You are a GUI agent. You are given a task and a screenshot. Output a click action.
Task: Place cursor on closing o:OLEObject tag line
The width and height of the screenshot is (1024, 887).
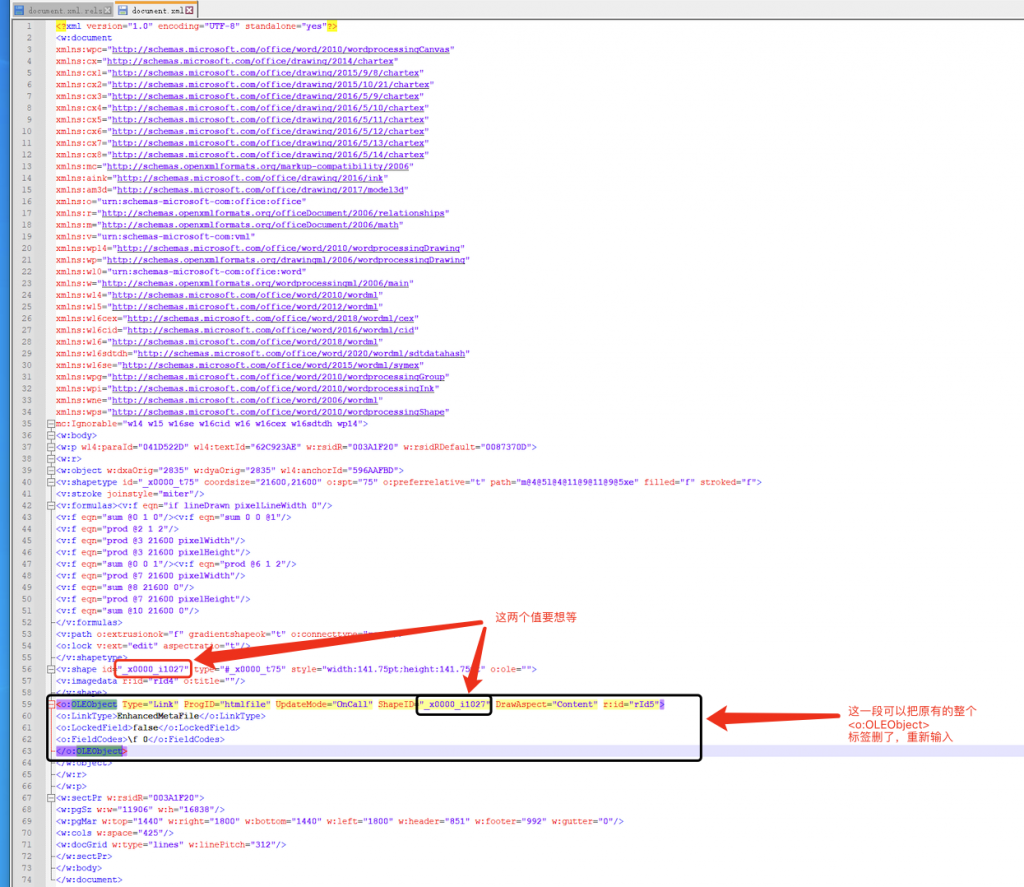click(x=90, y=751)
